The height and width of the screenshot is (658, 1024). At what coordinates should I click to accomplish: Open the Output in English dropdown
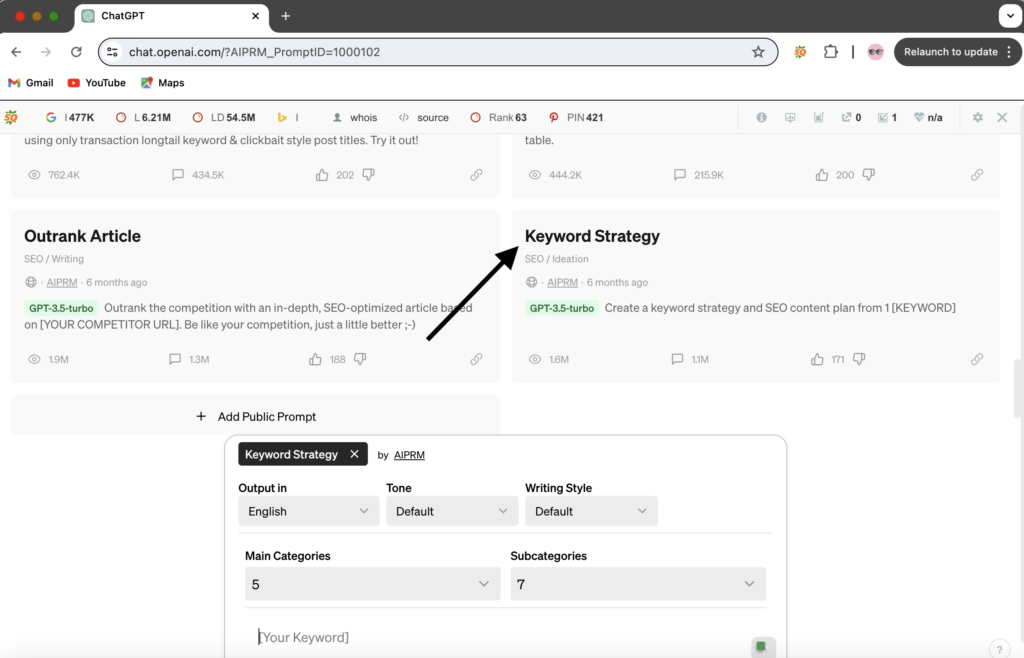pyautogui.click(x=308, y=511)
